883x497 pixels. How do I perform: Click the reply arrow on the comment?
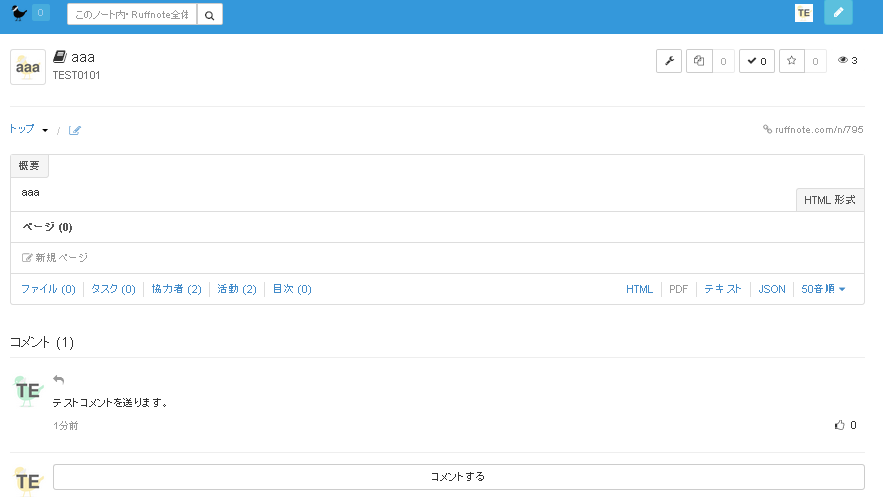(x=59, y=379)
